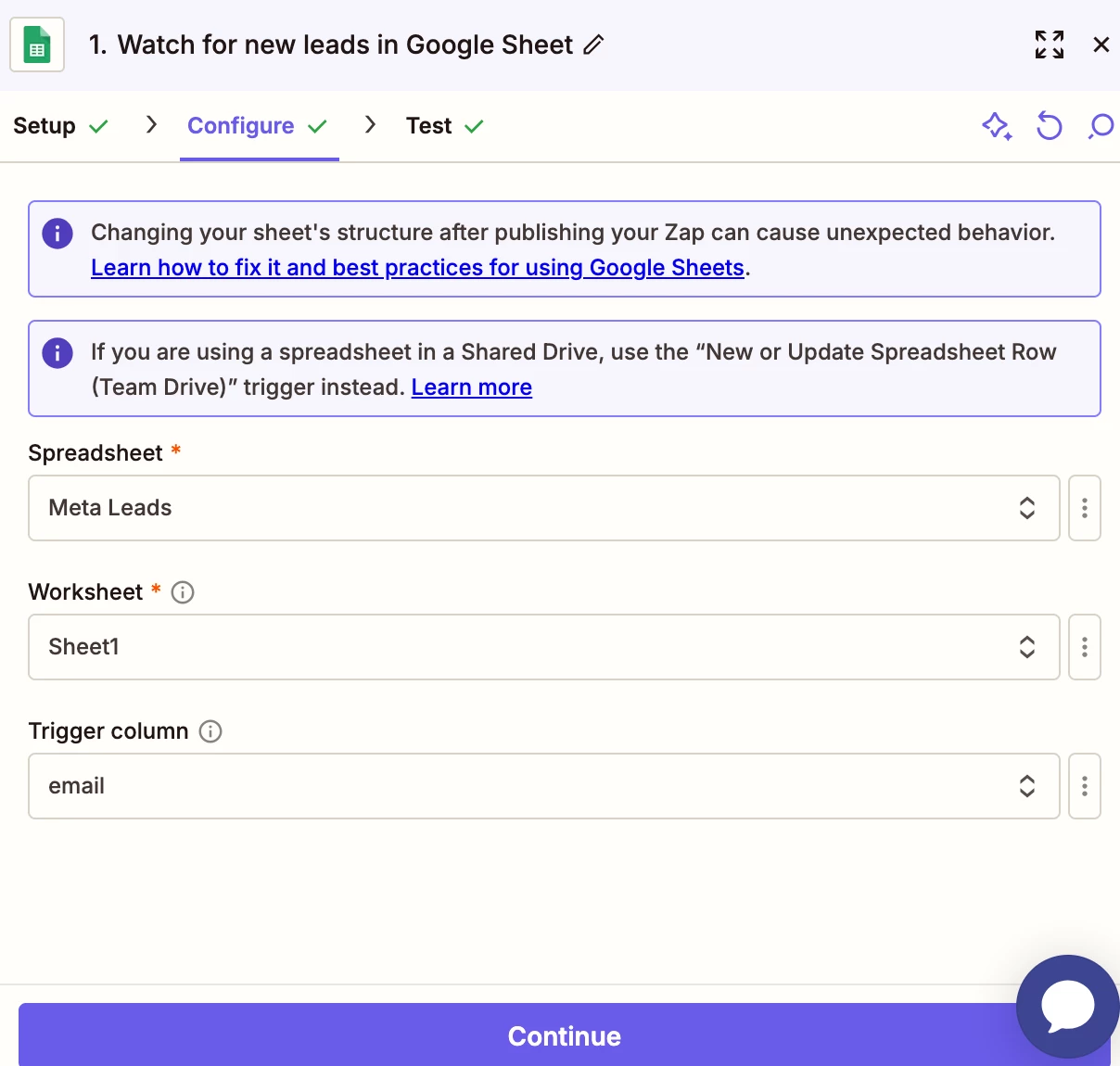Click the Trigger column label text
Screen dimensions: 1120x1066
click(x=108, y=731)
